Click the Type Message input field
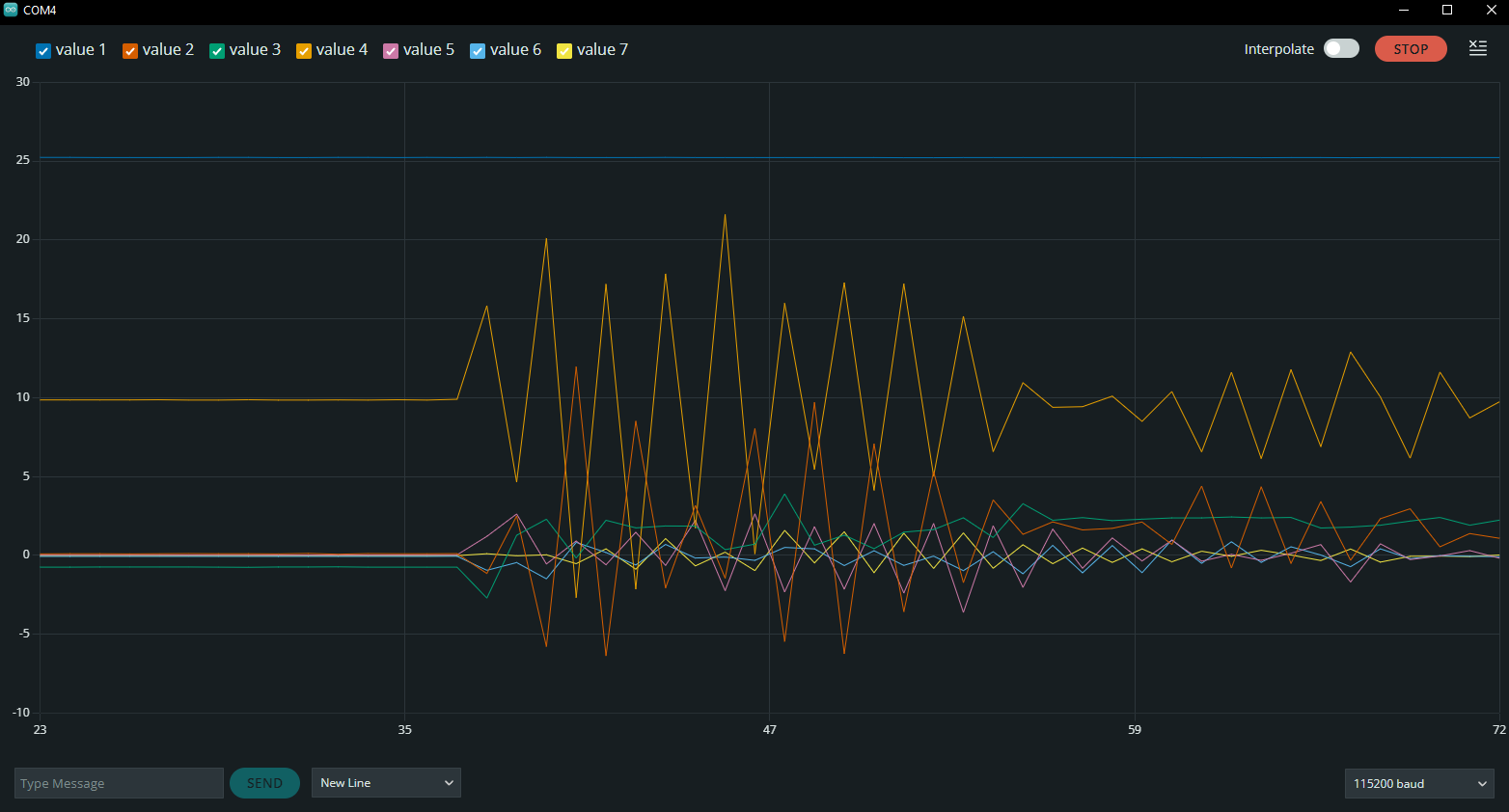 point(119,783)
